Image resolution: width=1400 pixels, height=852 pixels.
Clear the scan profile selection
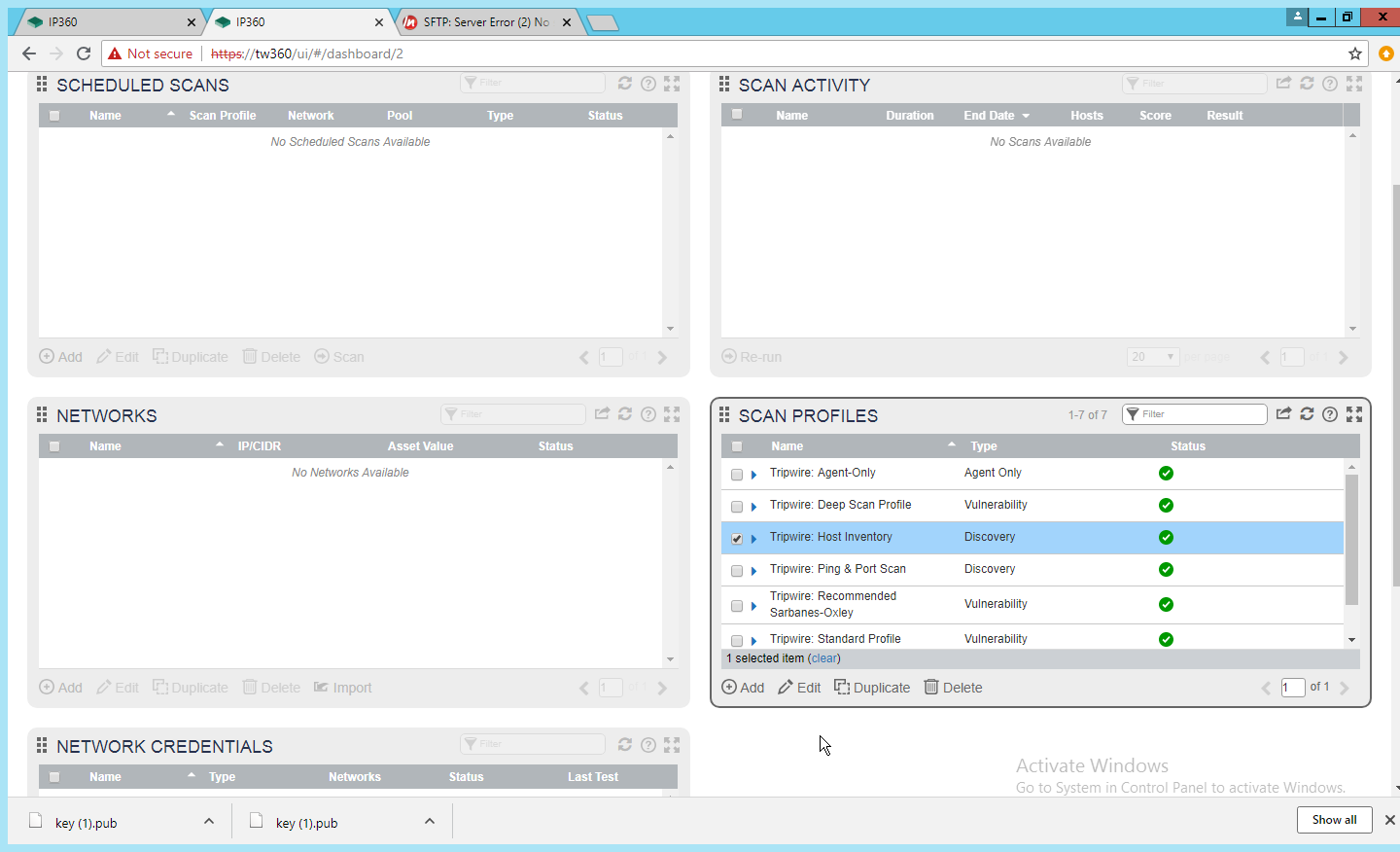coord(823,658)
